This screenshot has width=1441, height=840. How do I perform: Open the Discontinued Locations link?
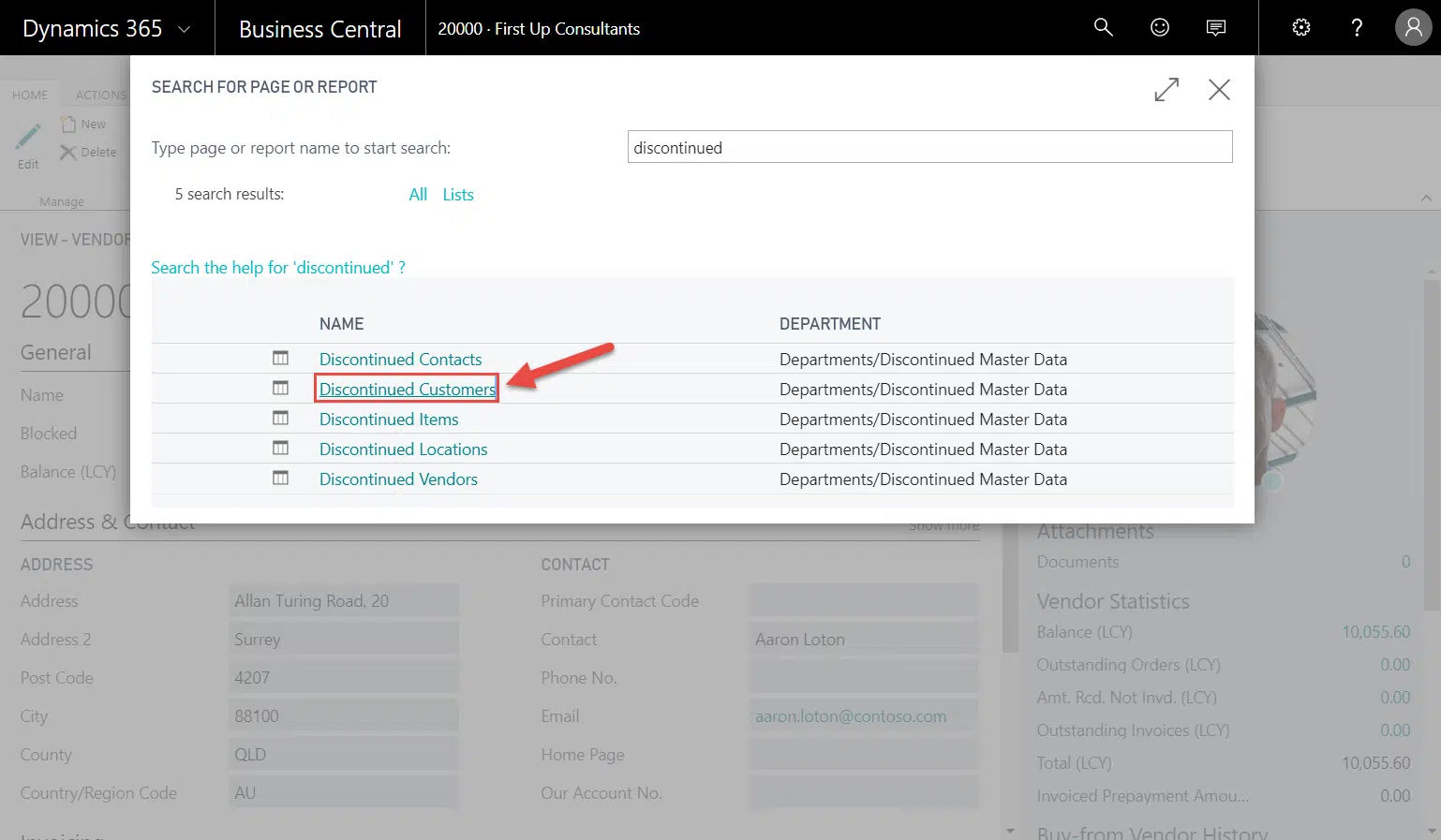(x=403, y=449)
